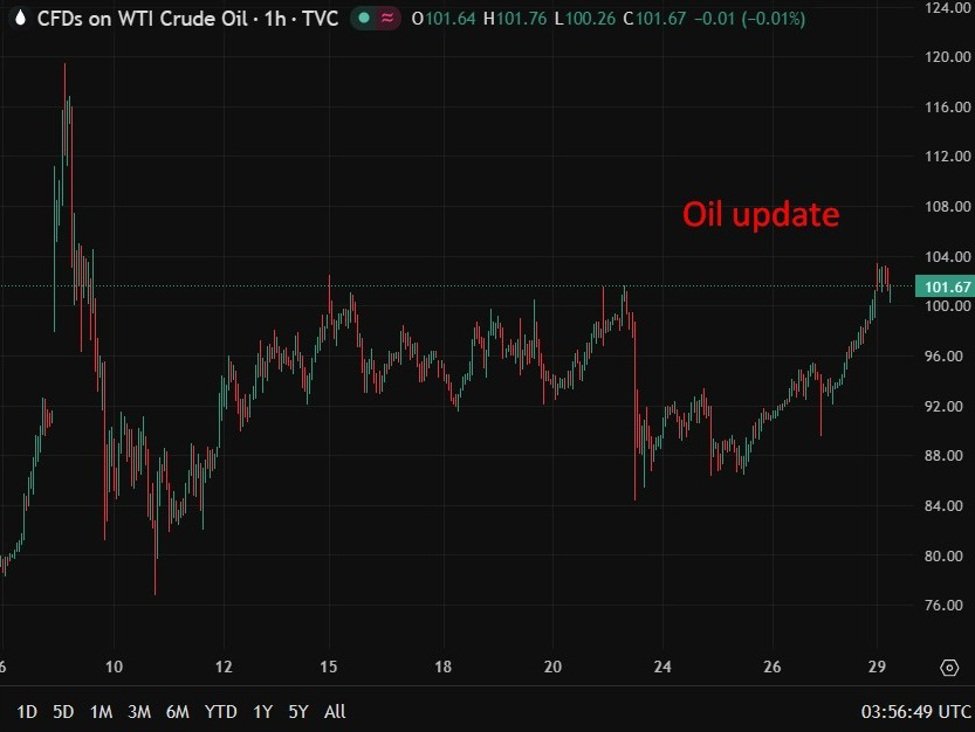Viewport: 975px width, 732px height.
Task: Click the 1M timeframe button
Action: coord(101,712)
